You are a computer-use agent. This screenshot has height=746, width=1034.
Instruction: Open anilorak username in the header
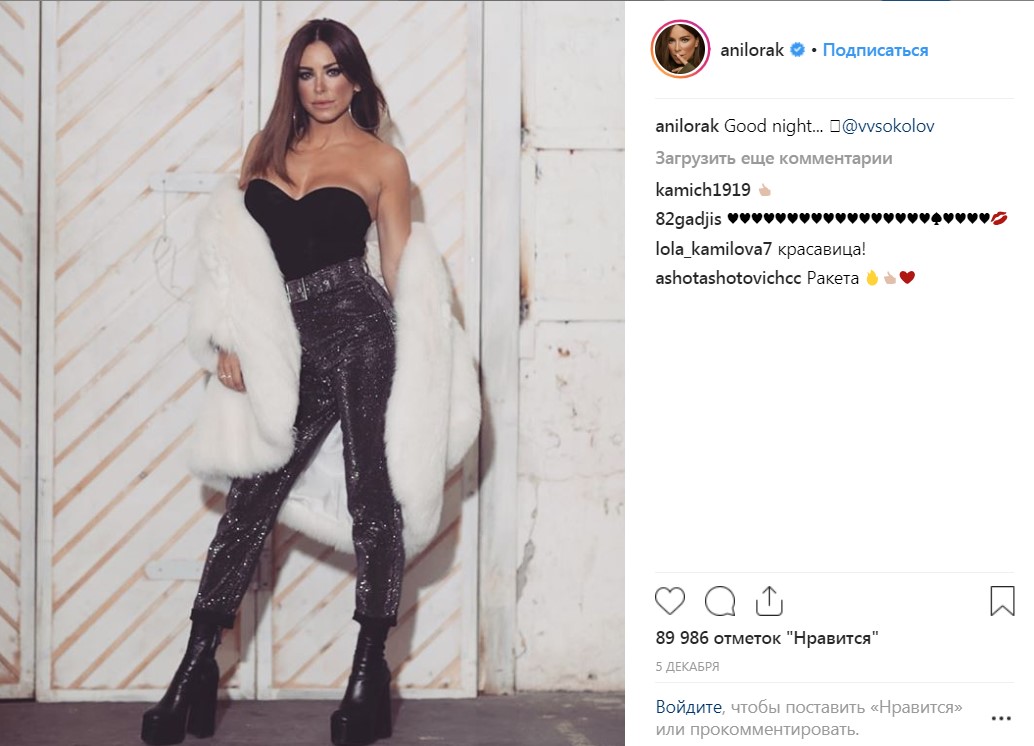click(x=752, y=50)
